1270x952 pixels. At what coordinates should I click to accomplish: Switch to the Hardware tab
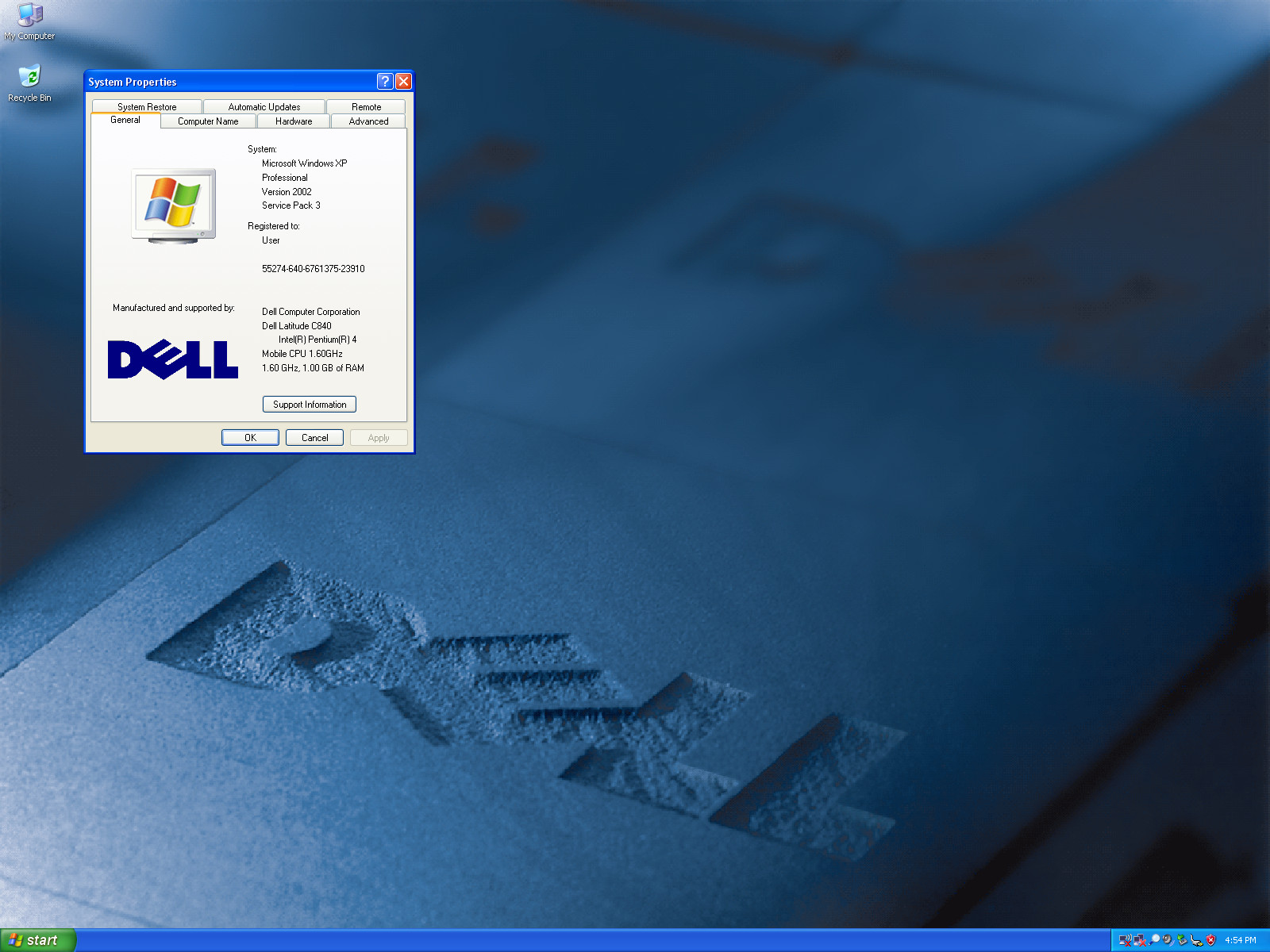tap(294, 121)
